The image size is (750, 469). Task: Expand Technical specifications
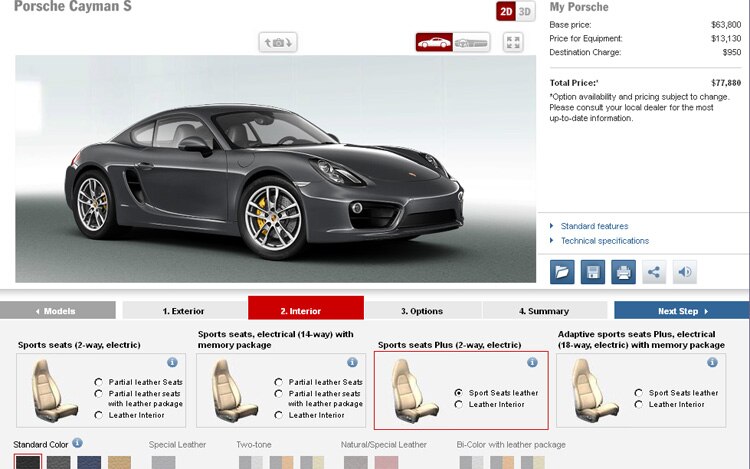click(x=605, y=241)
